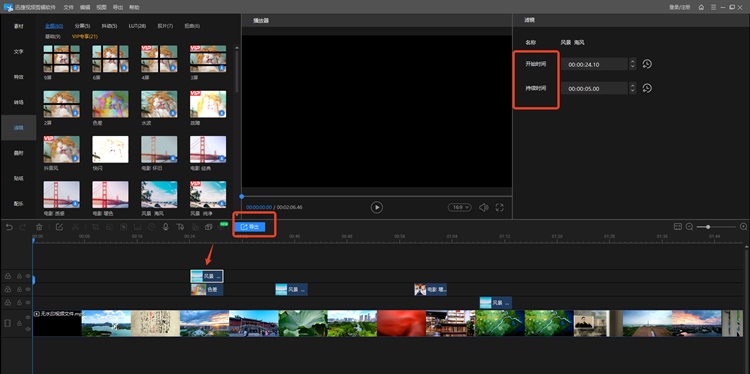Open the 帮助 menu

(134, 8)
